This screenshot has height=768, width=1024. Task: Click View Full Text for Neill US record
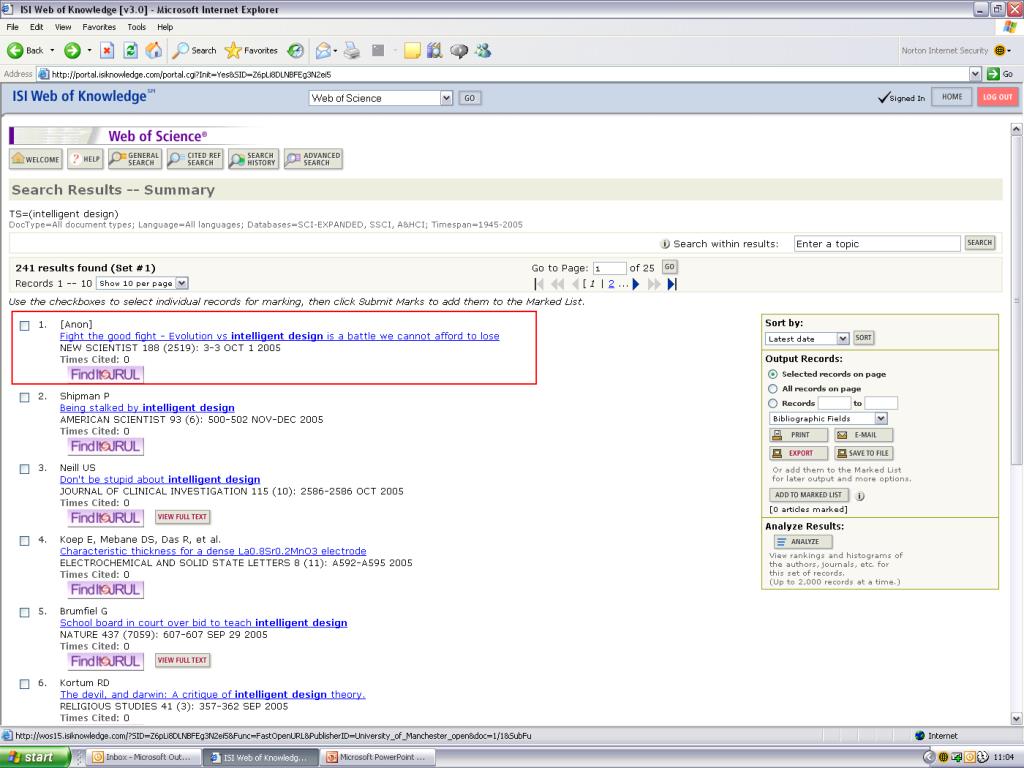click(x=182, y=517)
